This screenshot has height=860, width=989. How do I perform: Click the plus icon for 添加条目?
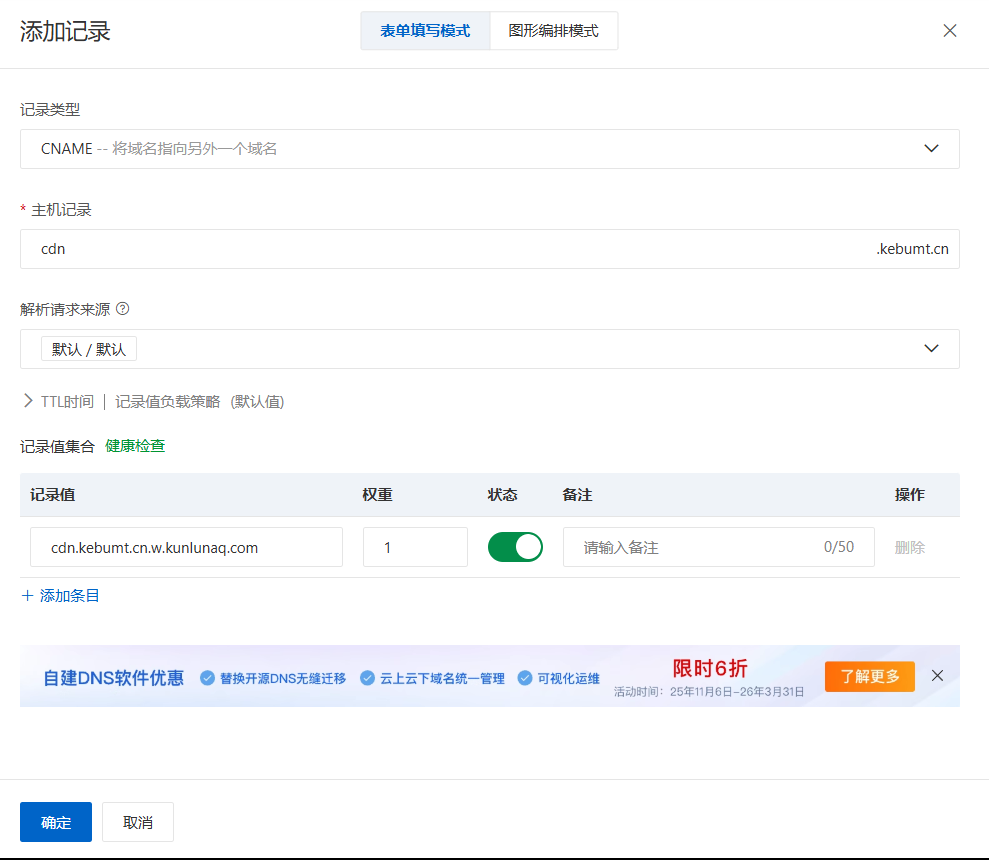pos(27,596)
